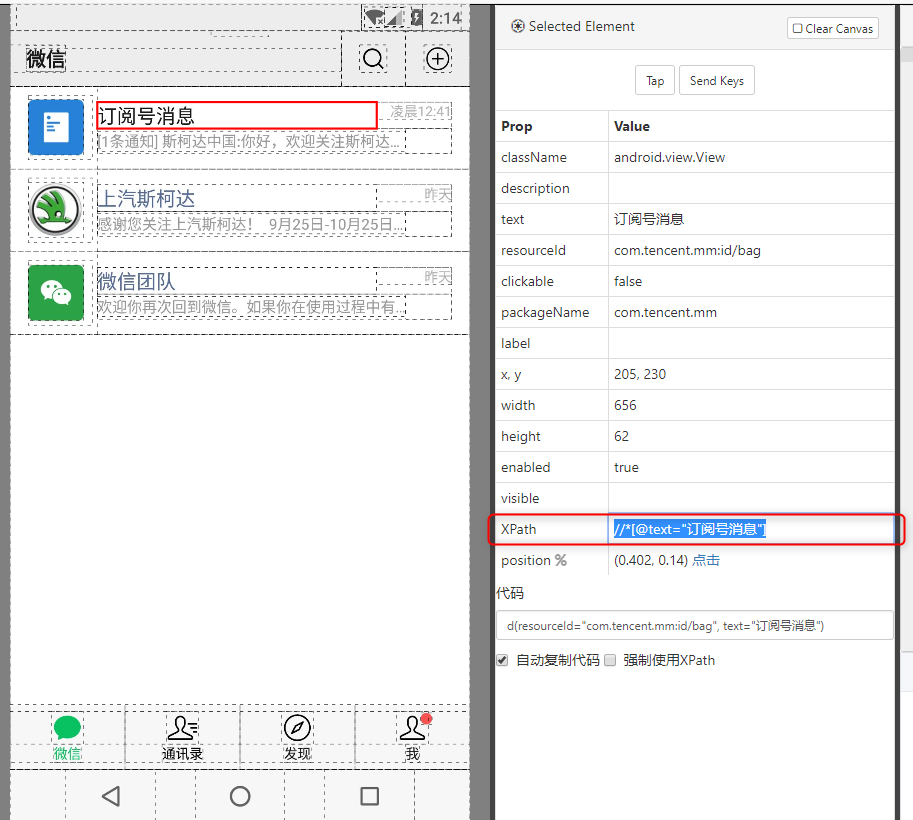Click the packageName value com.tencent.mm
This screenshot has width=913, height=820.
click(665, 312)
